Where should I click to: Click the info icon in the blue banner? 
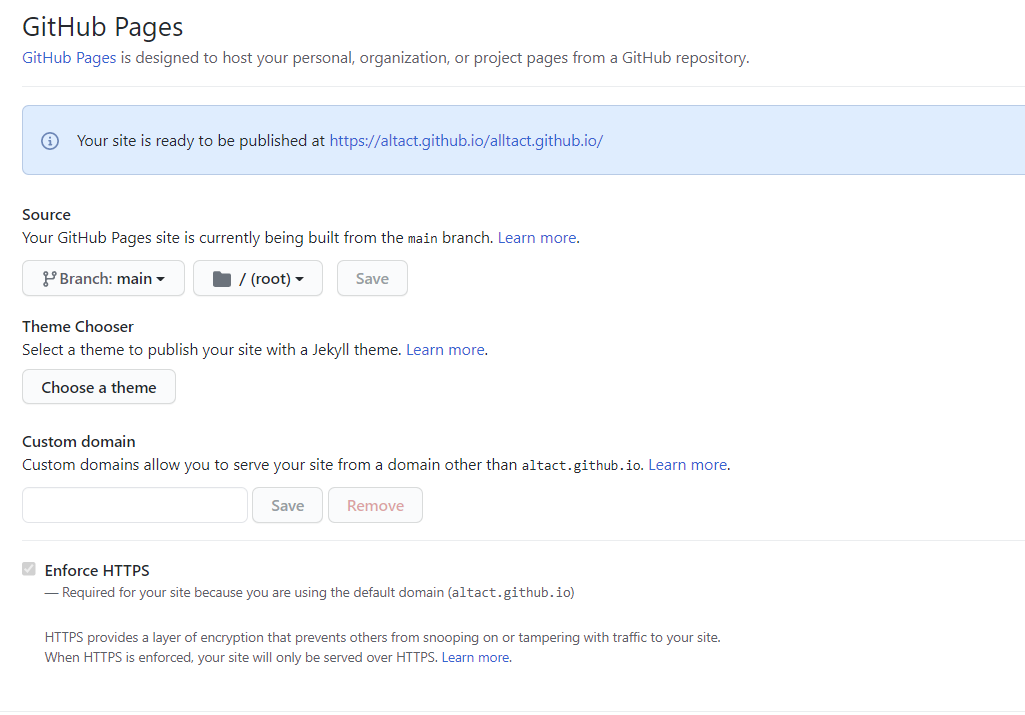[50, 141]
